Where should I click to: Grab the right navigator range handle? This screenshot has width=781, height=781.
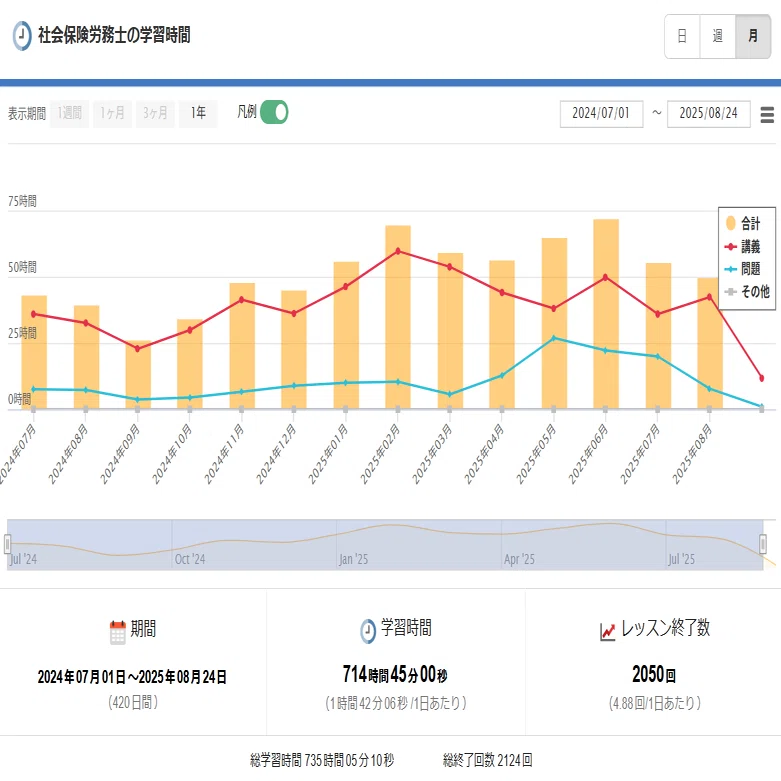click(x=763, y=544)
